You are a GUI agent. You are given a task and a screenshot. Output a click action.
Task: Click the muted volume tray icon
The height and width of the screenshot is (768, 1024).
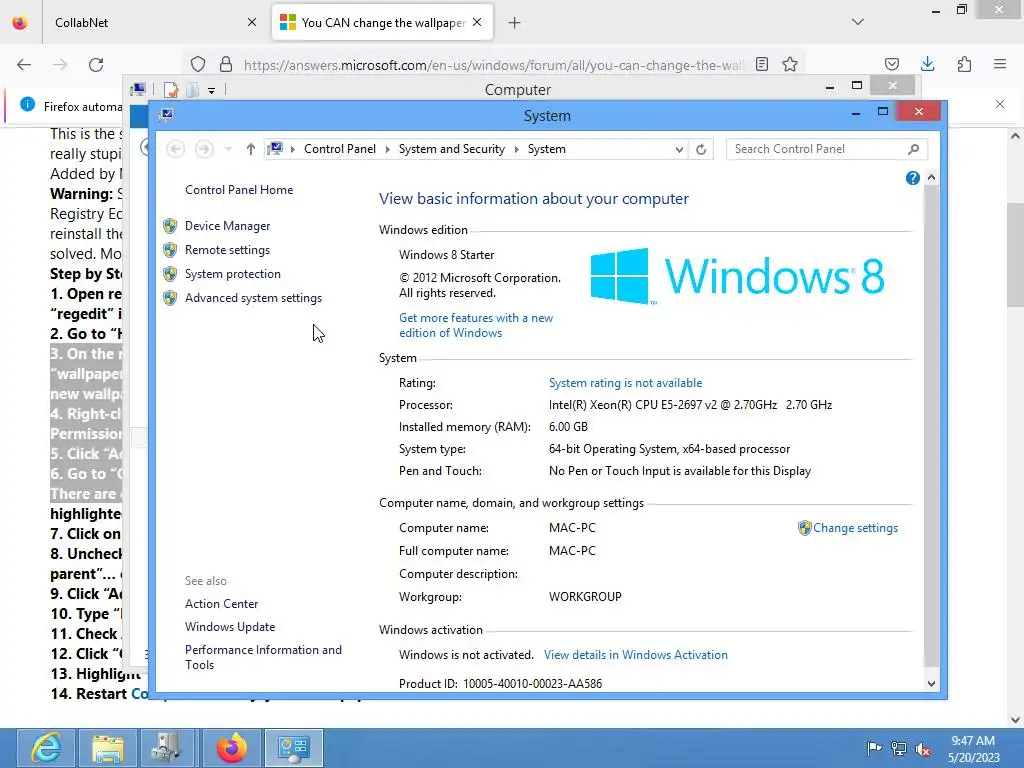(x=923, y=749)
